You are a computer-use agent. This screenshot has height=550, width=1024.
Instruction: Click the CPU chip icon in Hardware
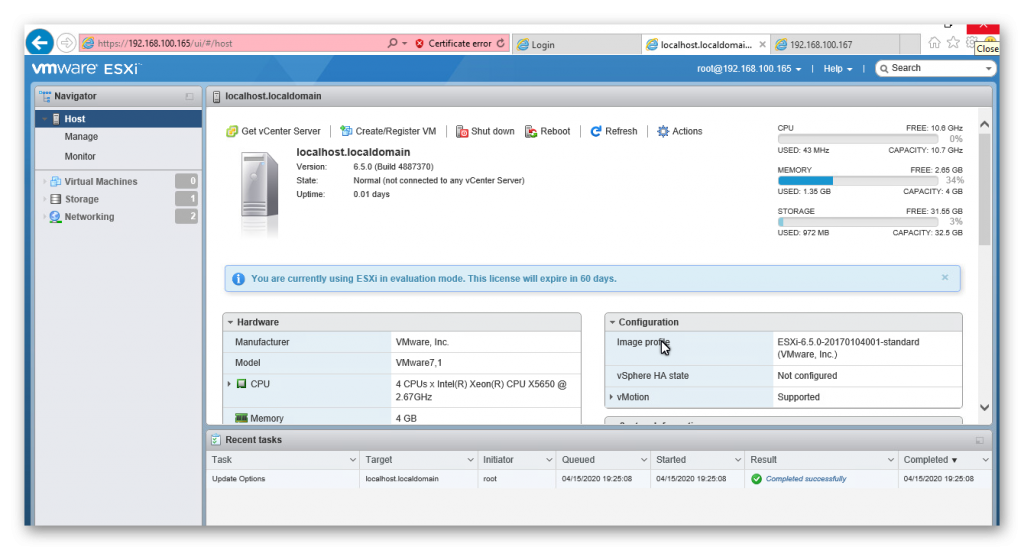click(x=241, y=384)
